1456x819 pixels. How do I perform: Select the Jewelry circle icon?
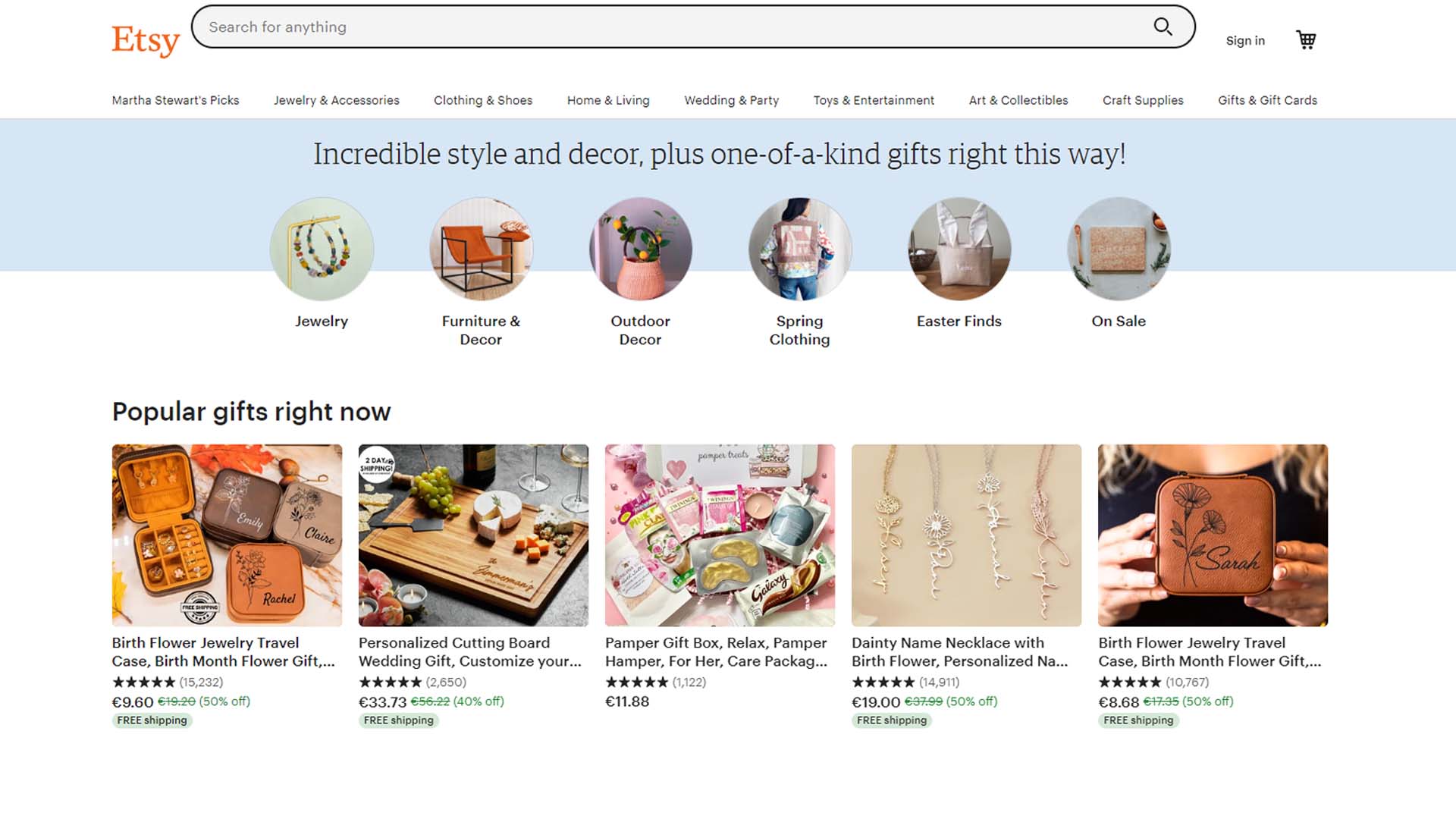point(321,248)
